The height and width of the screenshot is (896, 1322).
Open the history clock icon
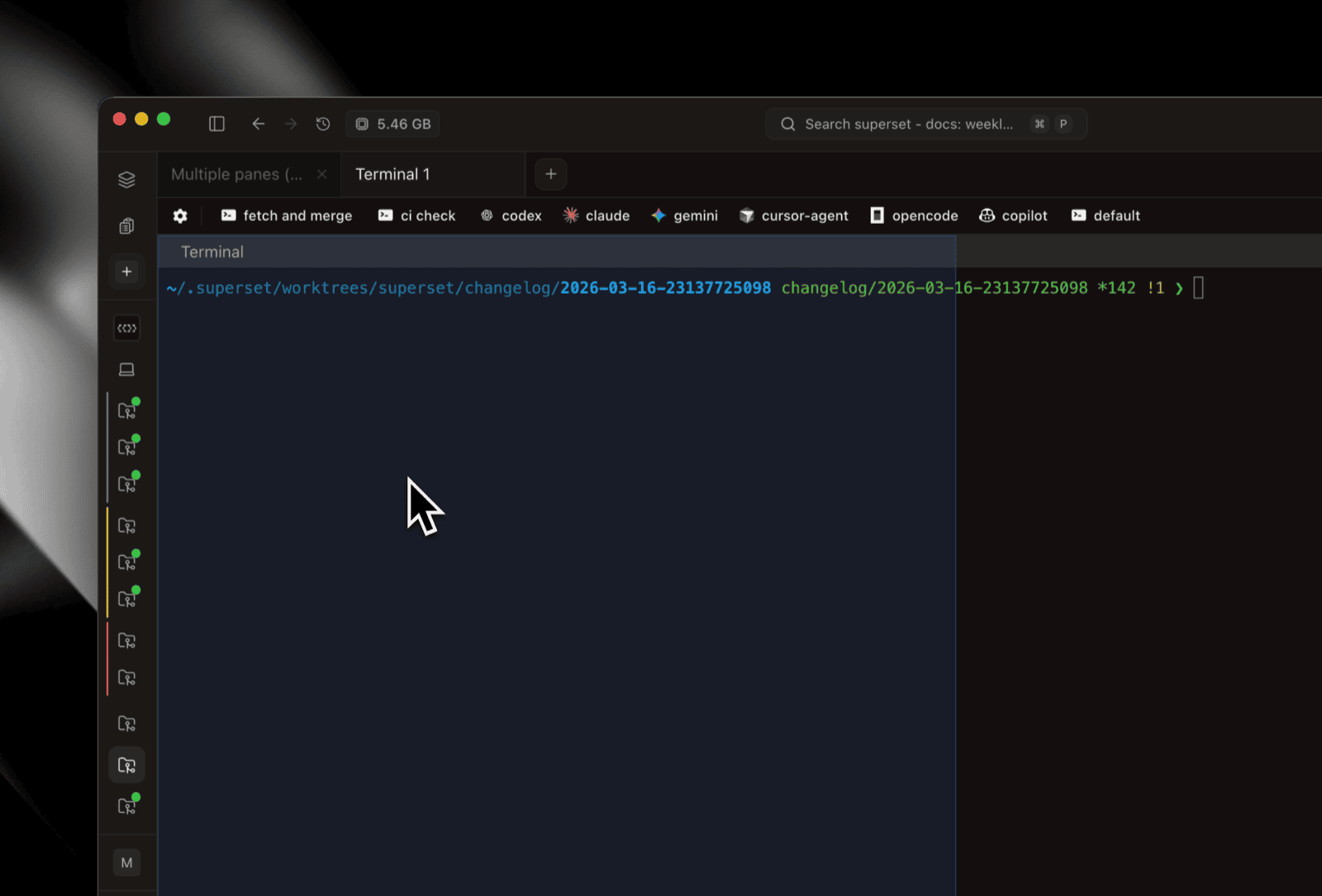pos(323,124)
